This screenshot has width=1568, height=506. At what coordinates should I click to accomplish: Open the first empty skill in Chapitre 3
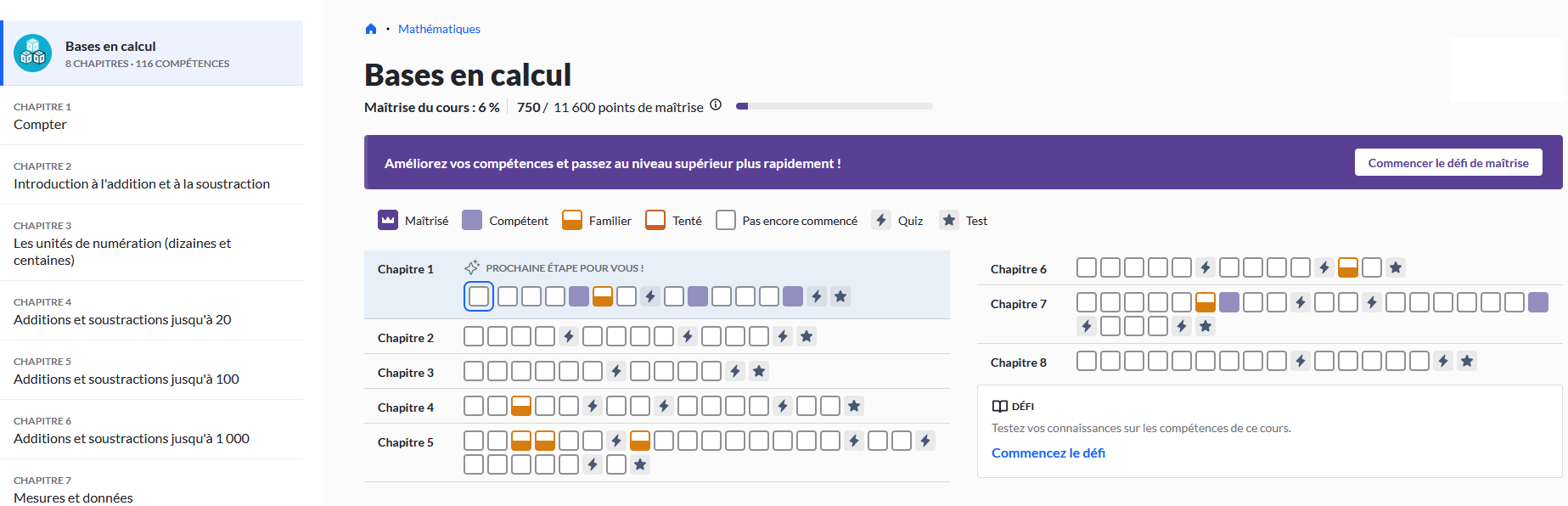pyautogui.click(x=474, y=371)
